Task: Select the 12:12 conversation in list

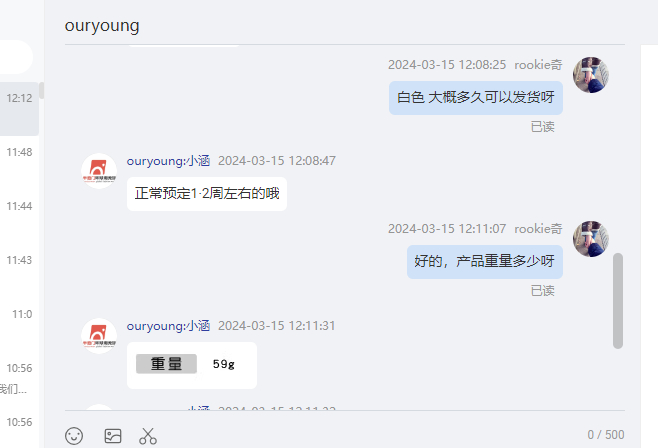Action: [x=19, y=109]
